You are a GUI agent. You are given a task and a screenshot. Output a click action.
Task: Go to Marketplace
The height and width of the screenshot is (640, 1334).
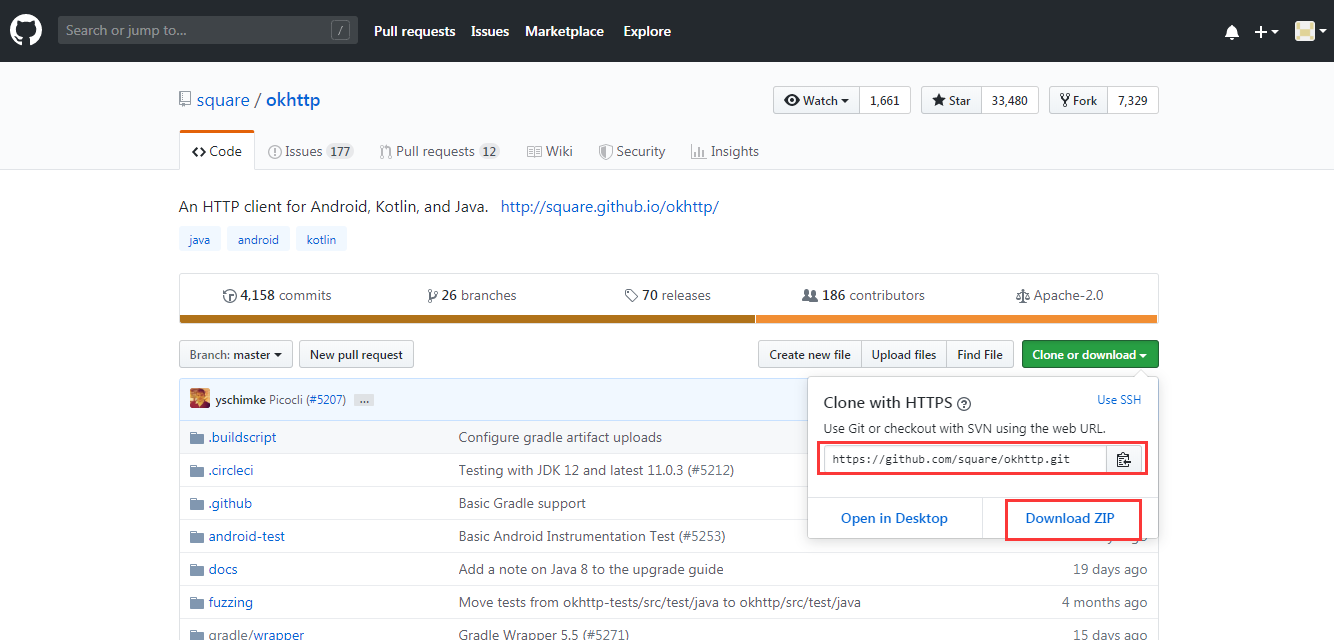tap(564, 31)
